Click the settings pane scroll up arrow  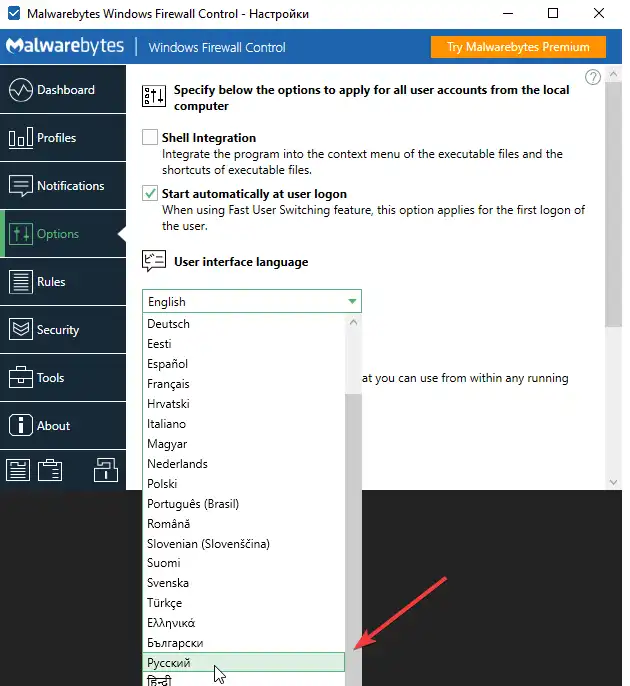[613, 74]
